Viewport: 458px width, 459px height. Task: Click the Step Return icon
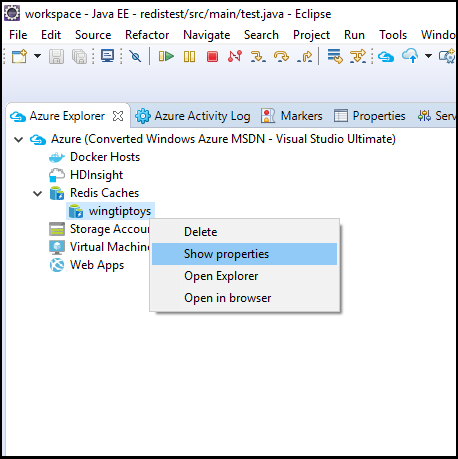pyautogui.click(x=305, y=56)
